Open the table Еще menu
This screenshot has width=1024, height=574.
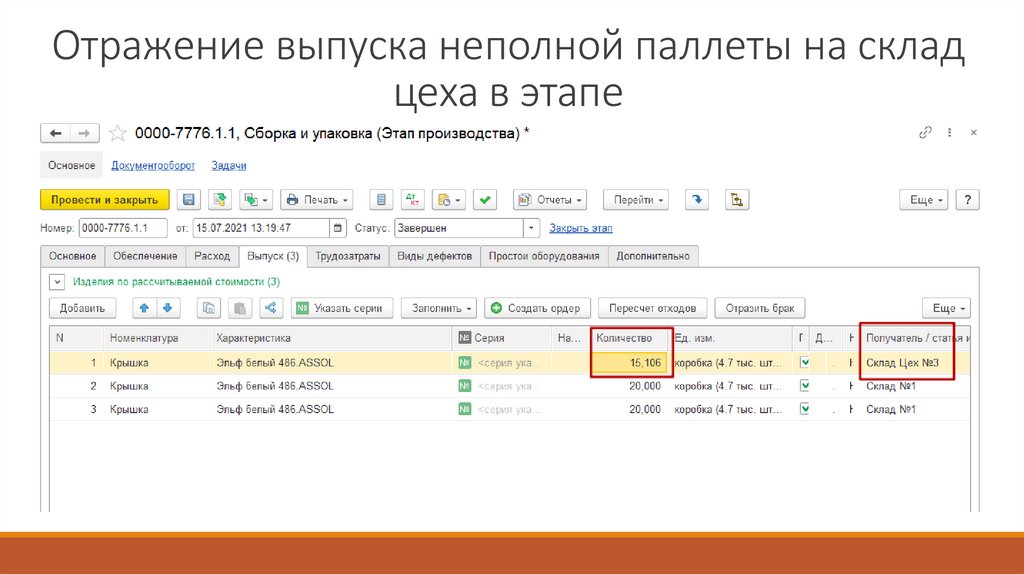946,308
